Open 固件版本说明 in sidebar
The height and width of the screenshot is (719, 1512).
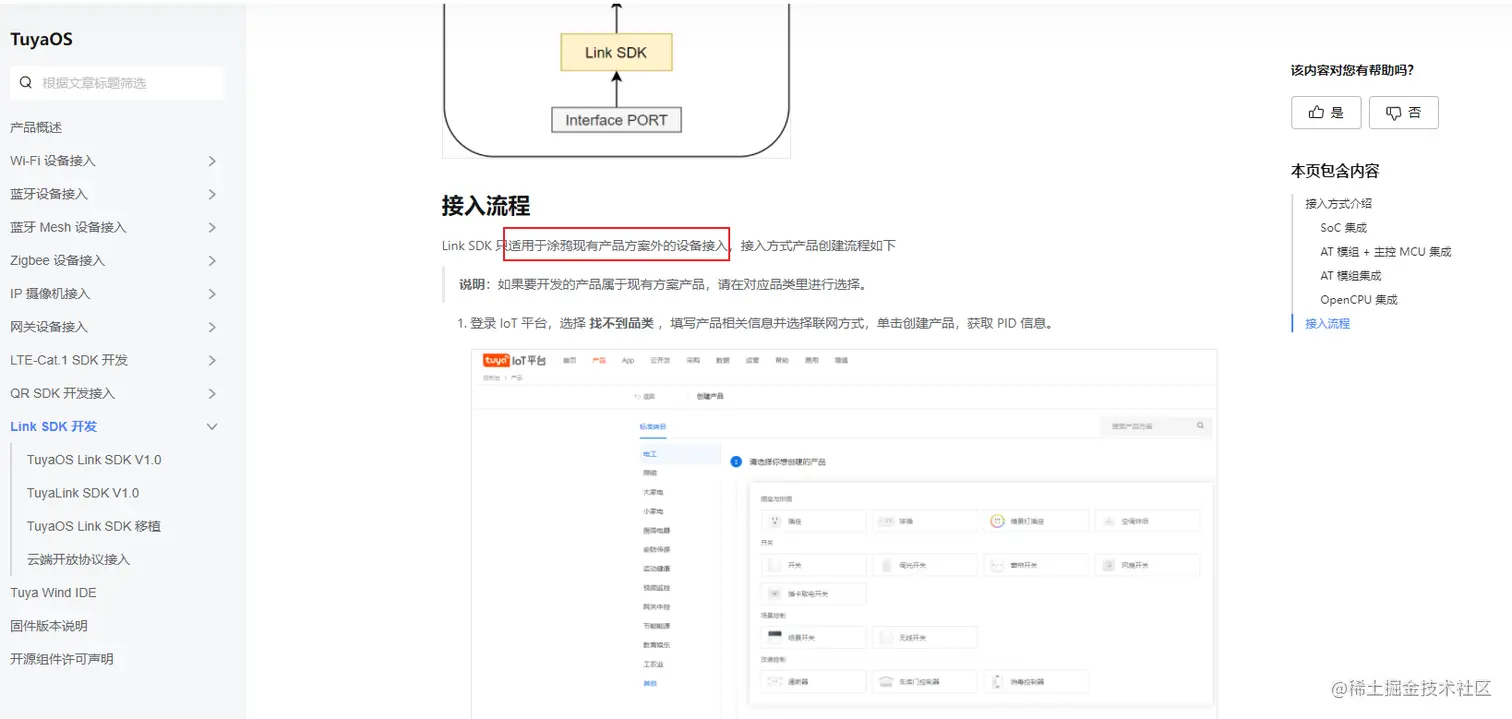point(49,625)
